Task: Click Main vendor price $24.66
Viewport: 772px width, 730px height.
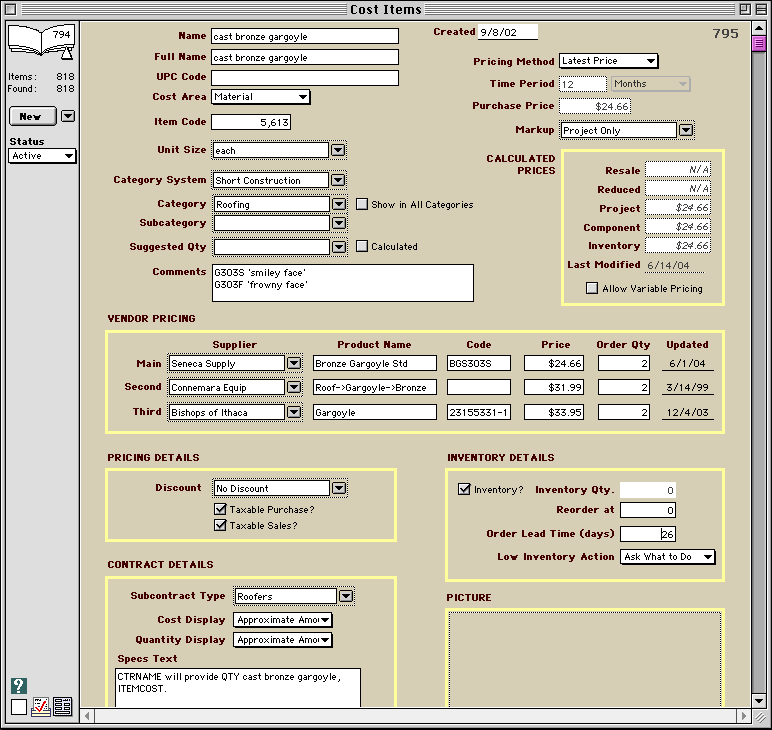Action: point(554,363)
